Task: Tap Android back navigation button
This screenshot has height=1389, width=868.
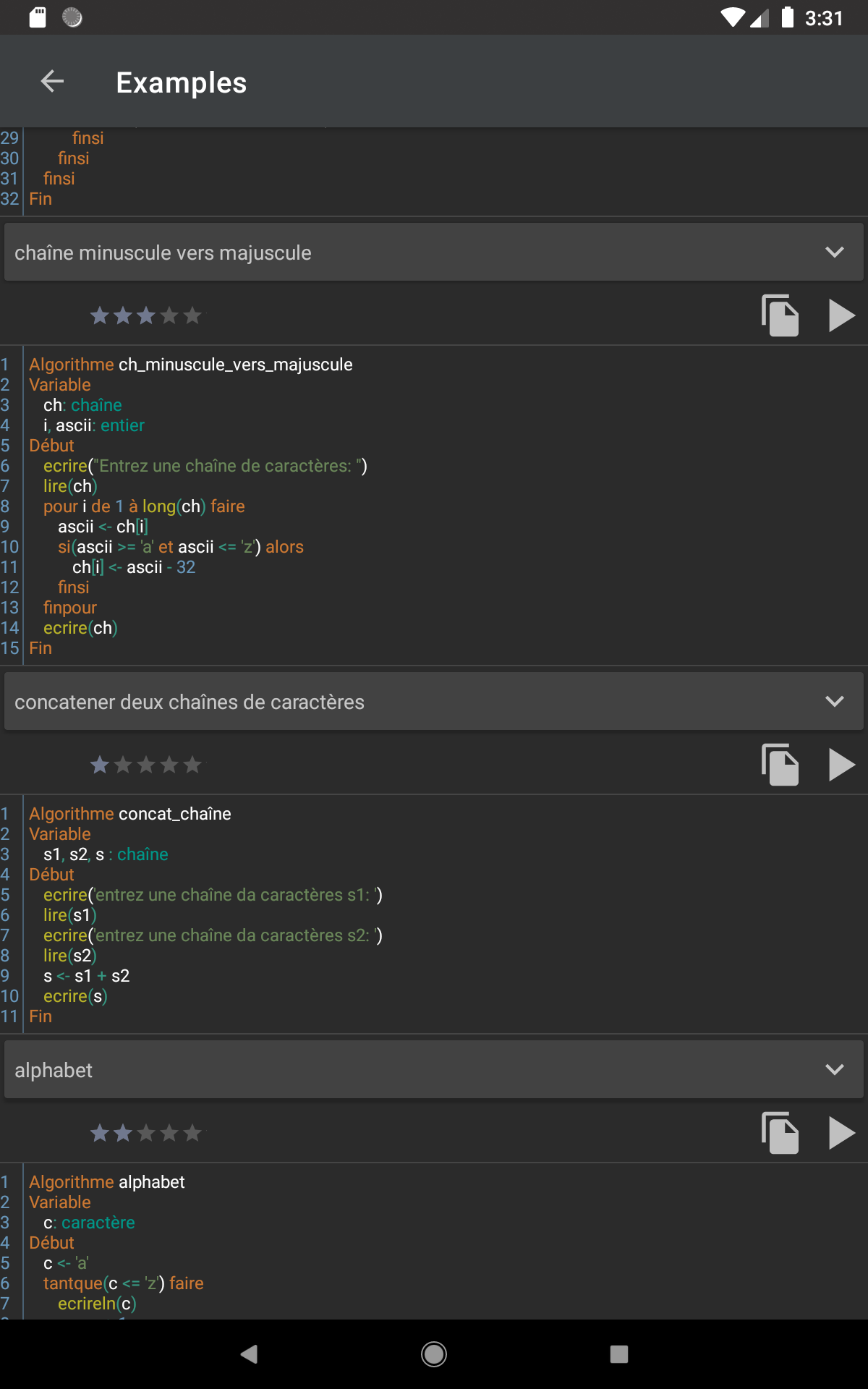Action: point(249,1354)
